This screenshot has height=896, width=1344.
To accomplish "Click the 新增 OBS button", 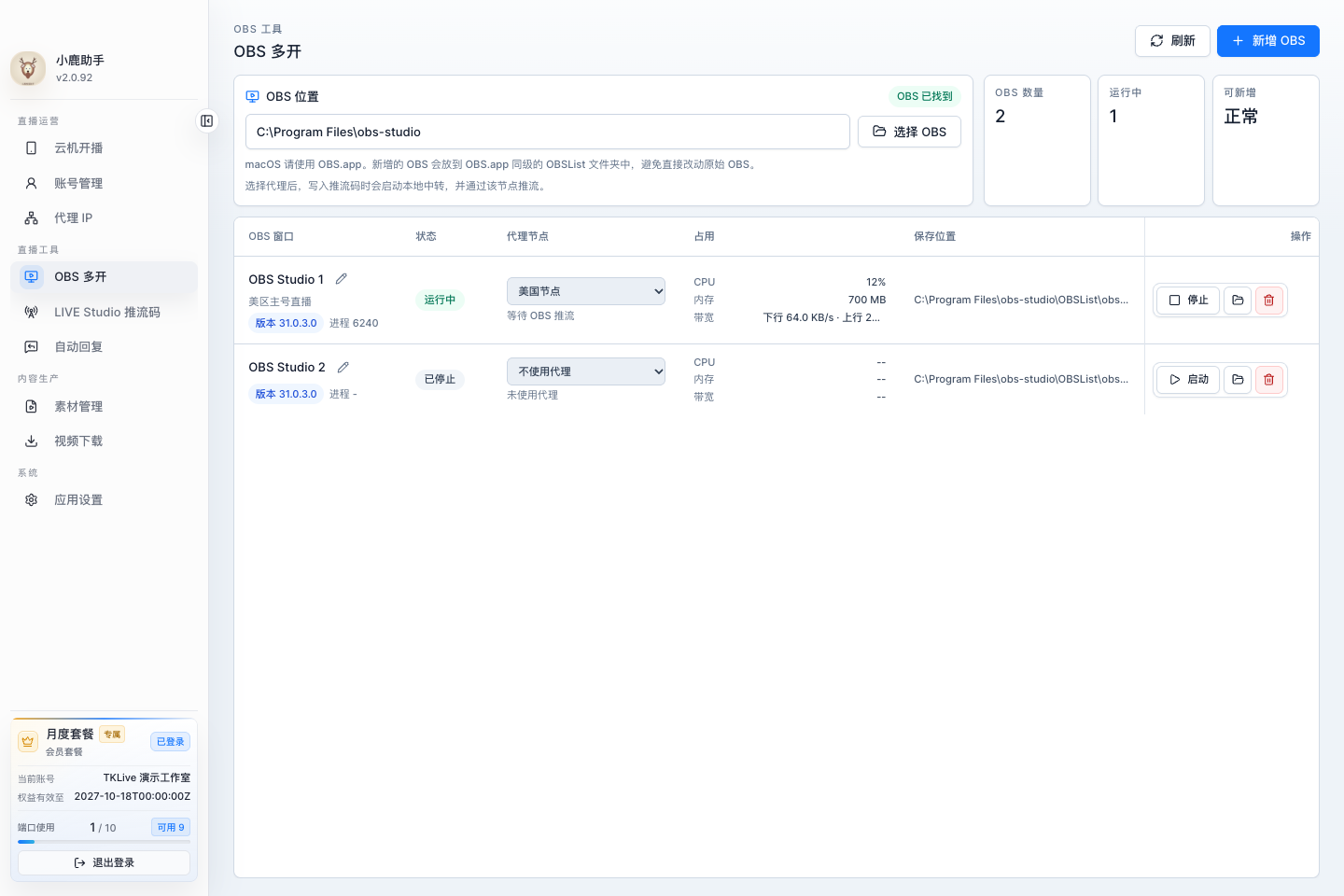I will [1268, 41].
